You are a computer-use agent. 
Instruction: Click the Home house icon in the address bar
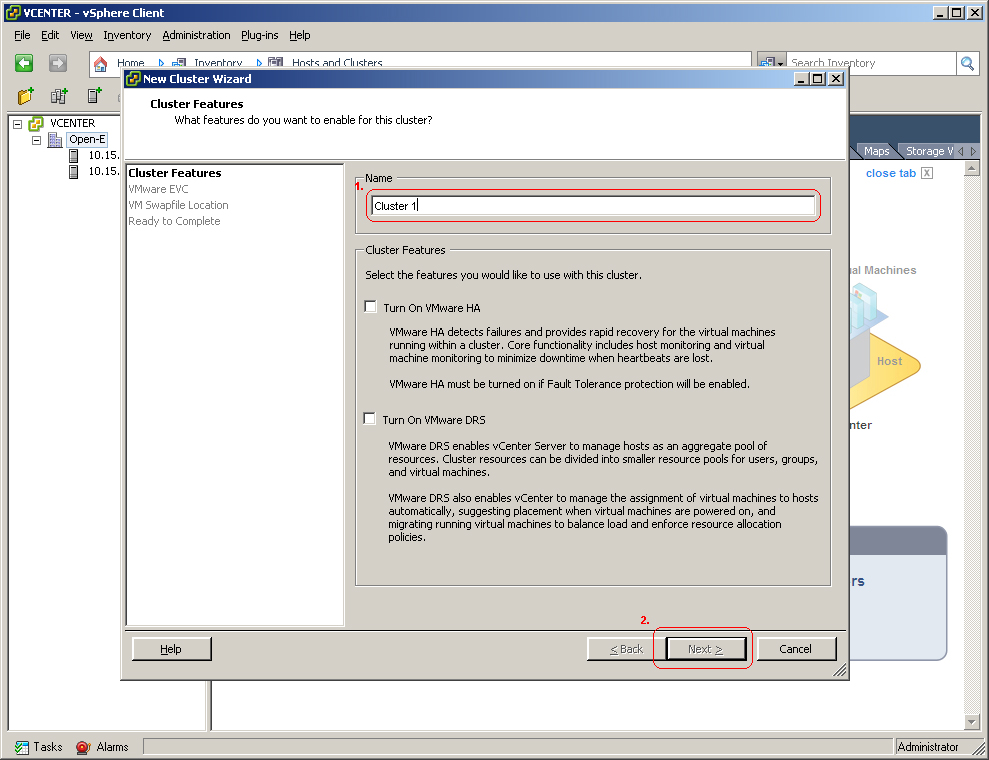[100, 64]
